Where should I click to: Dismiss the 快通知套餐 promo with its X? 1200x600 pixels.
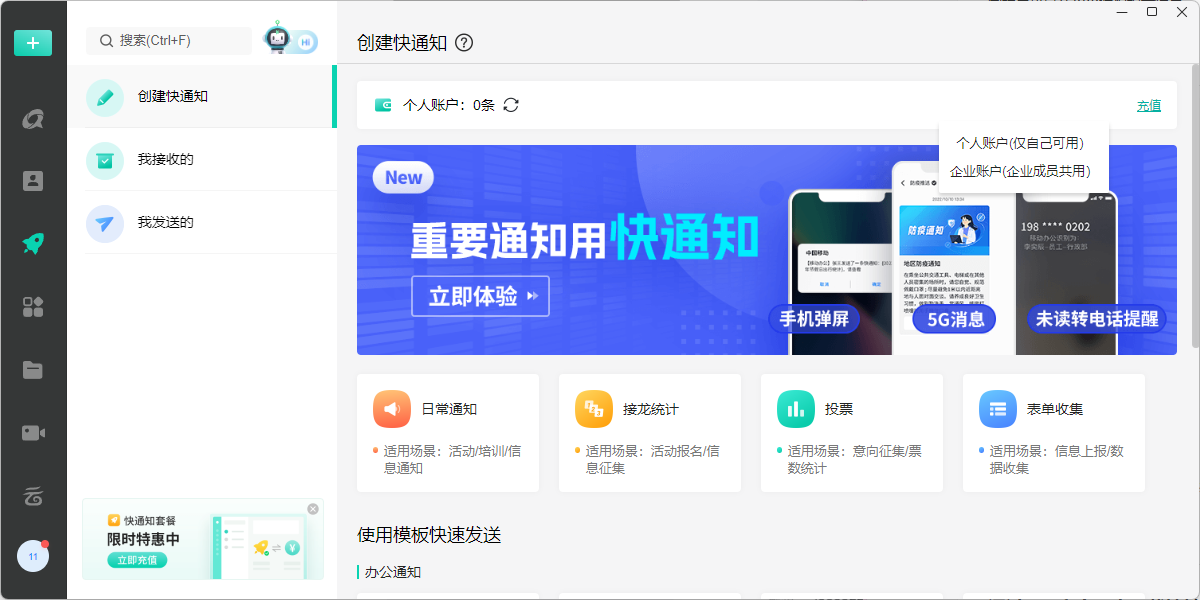[x=311, y=507]
